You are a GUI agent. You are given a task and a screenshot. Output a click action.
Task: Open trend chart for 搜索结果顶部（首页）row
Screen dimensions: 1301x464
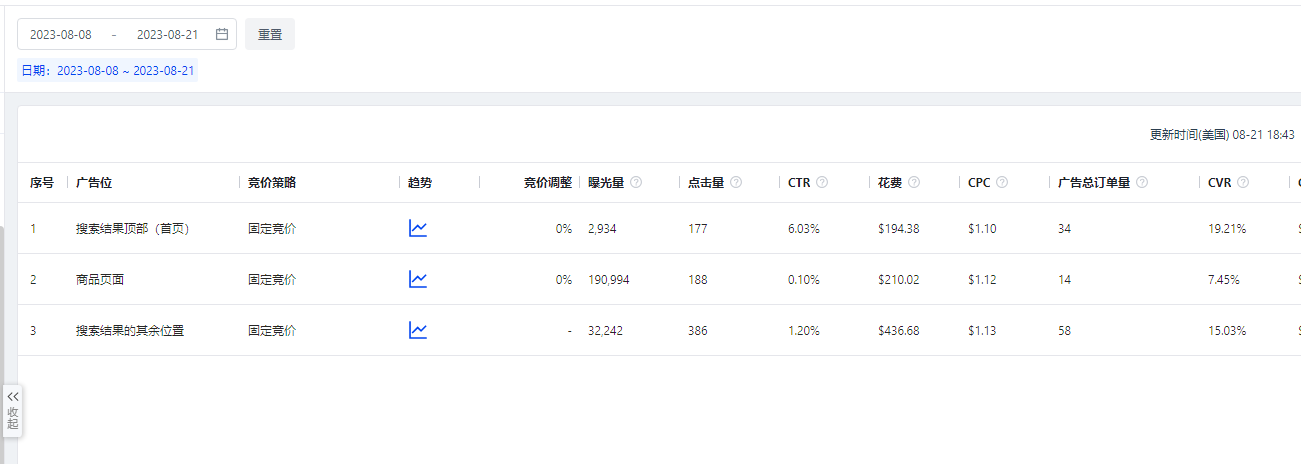(418, 228)
